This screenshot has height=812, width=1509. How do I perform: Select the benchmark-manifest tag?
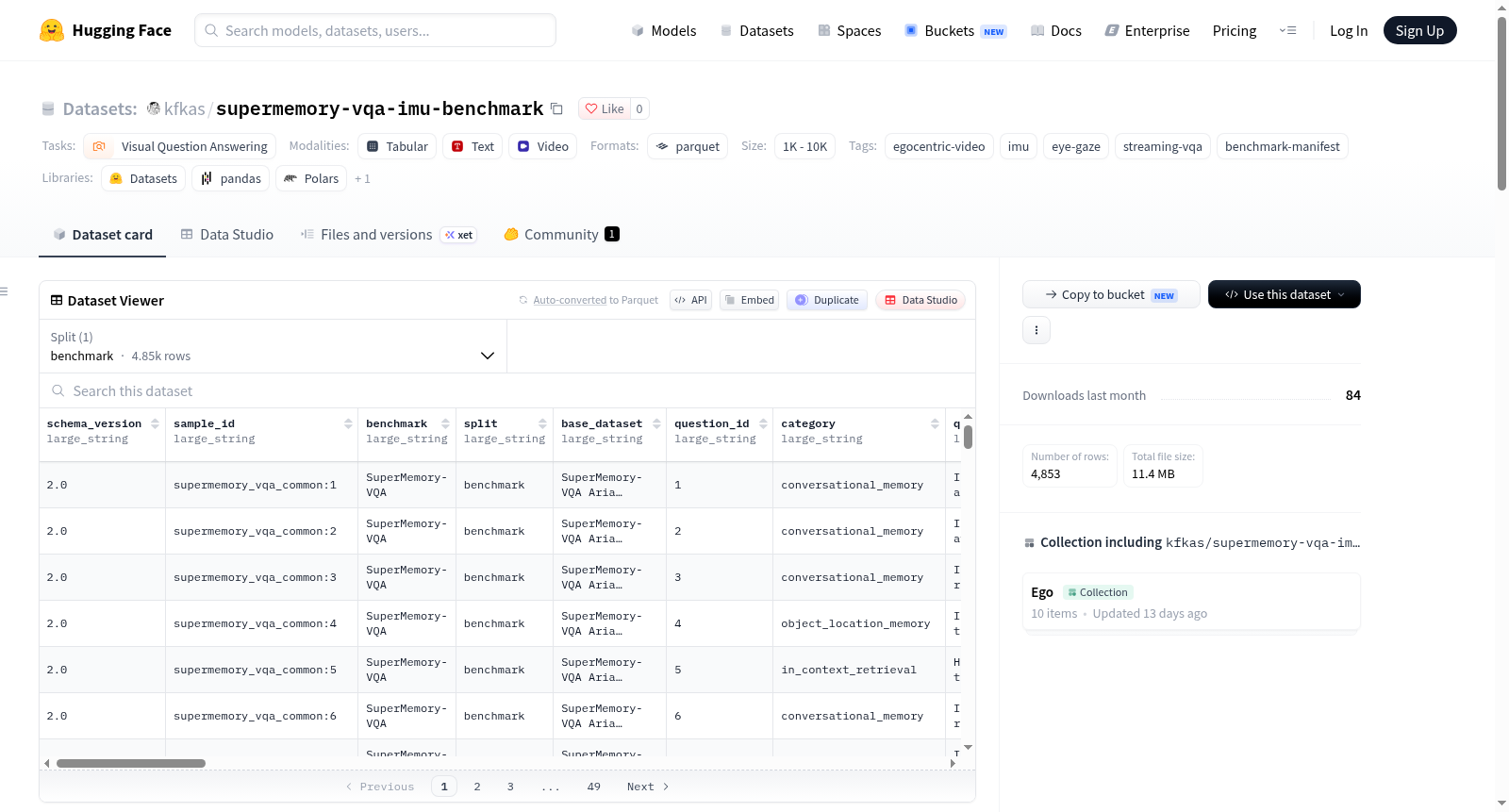point(1283,146)
